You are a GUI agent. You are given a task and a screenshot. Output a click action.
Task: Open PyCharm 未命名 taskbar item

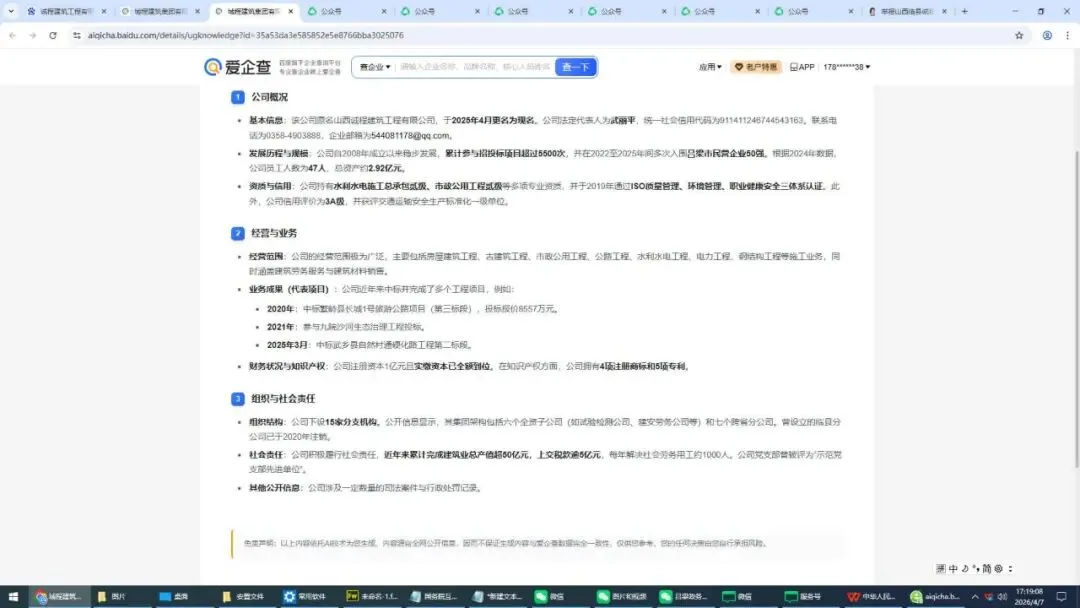tap(371, 596)
